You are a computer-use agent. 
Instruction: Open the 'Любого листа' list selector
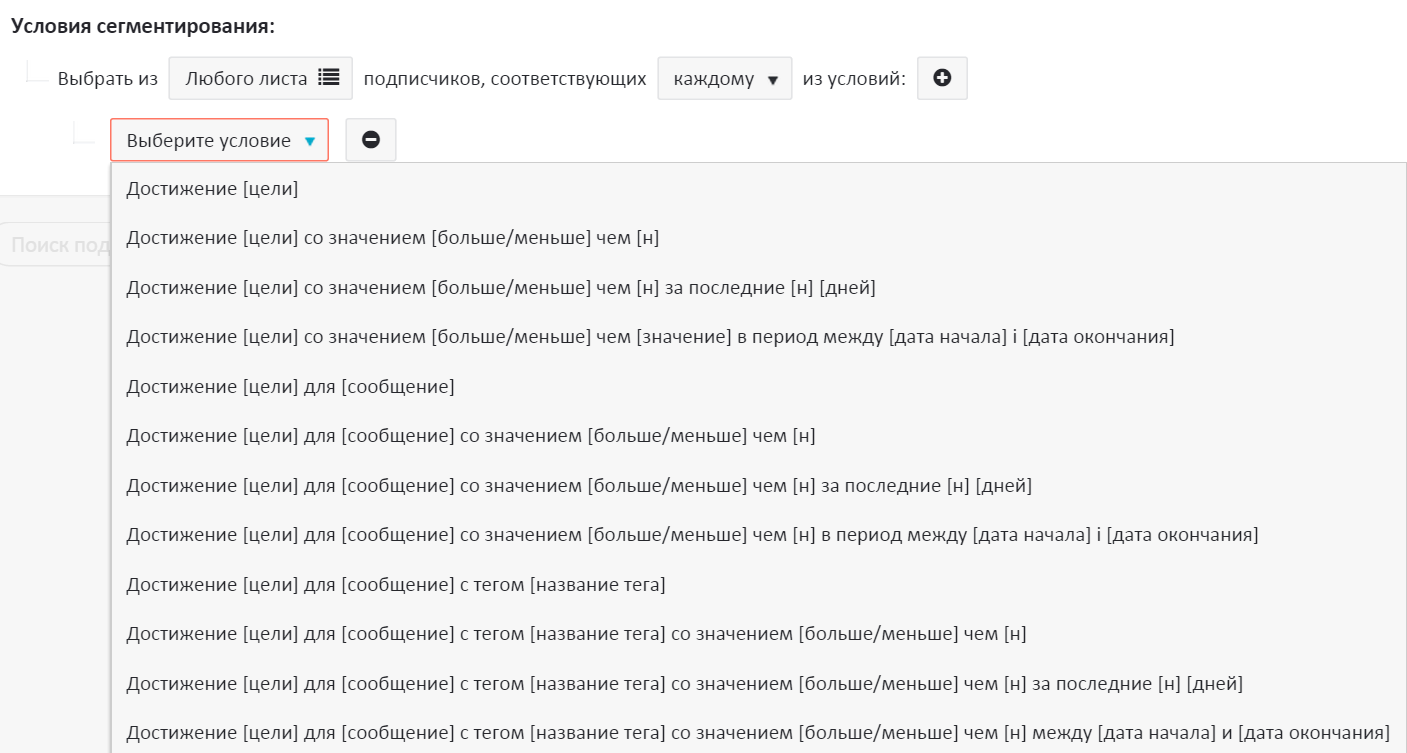[x=260, y=78]
